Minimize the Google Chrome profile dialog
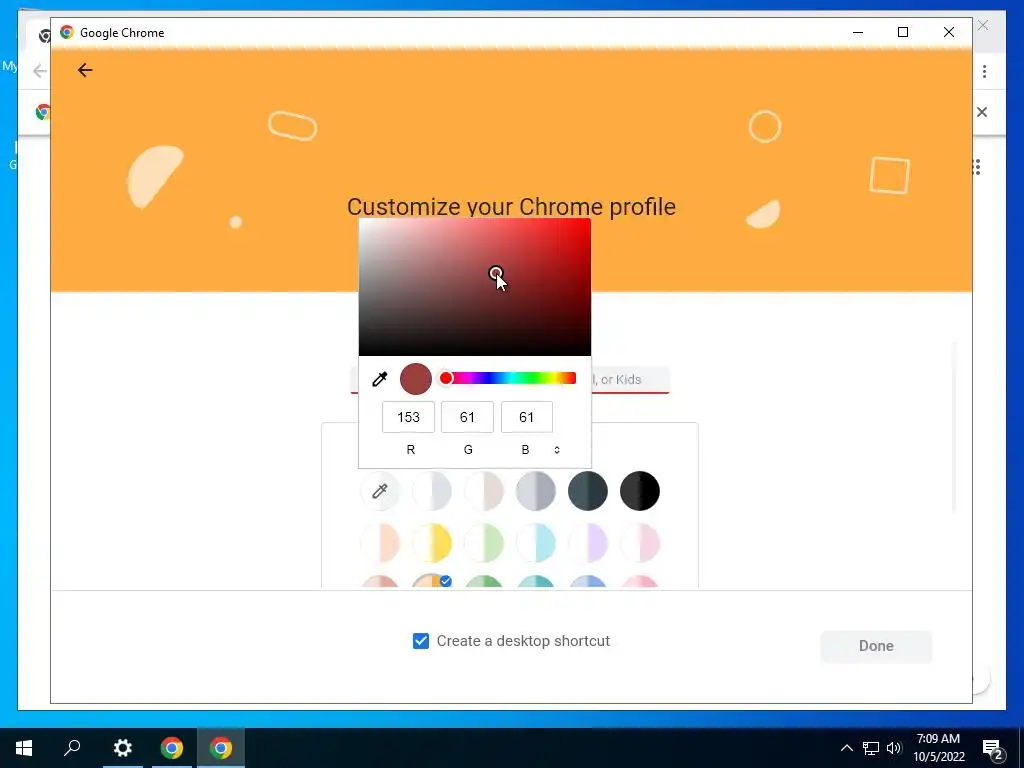The height and width of the screenshot is (768, 1024). (858, 32)
